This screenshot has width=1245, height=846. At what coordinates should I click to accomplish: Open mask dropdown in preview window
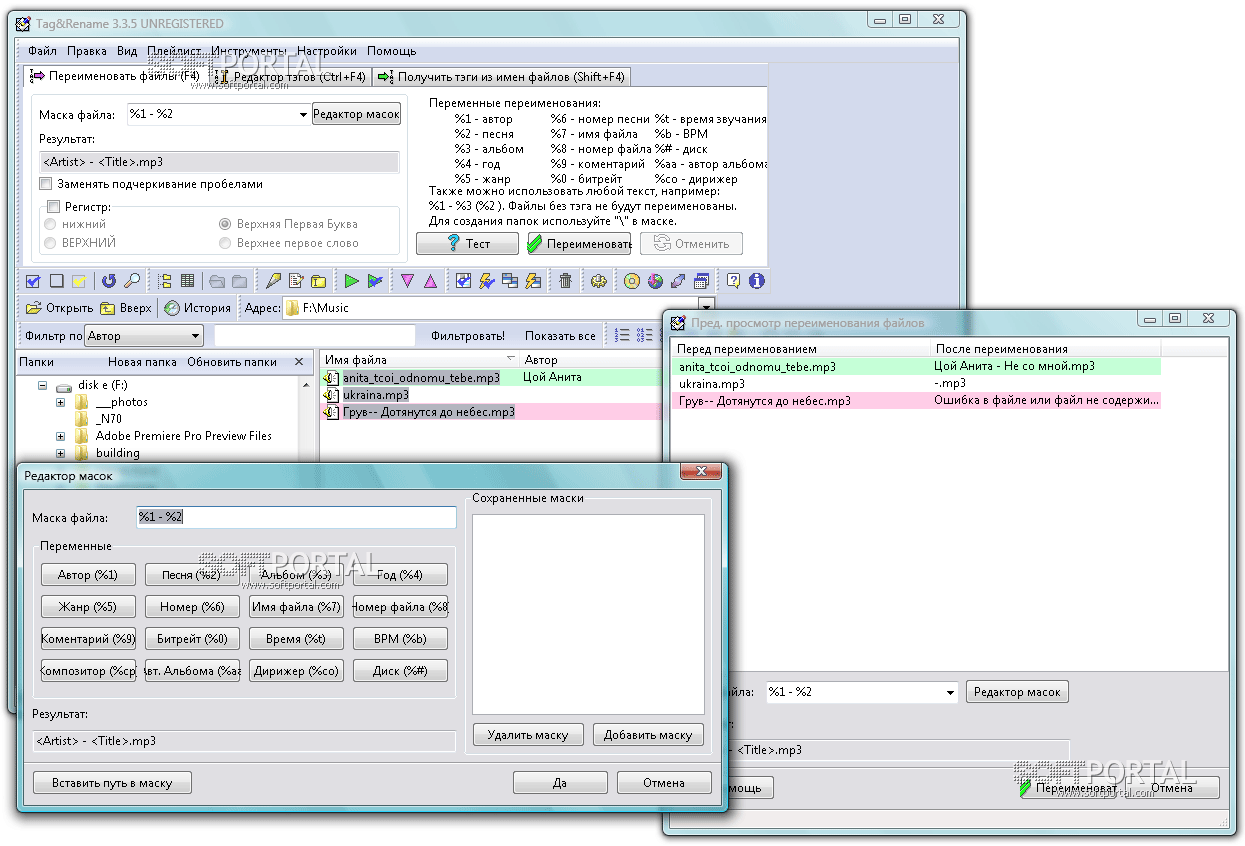coord(950,692)
